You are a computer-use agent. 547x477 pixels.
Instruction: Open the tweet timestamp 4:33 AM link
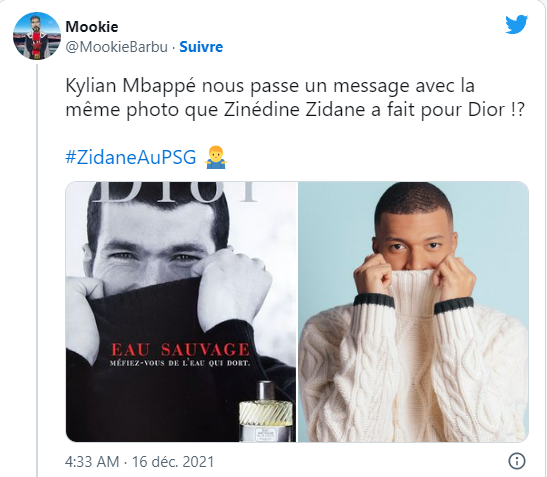coord(92,462)
